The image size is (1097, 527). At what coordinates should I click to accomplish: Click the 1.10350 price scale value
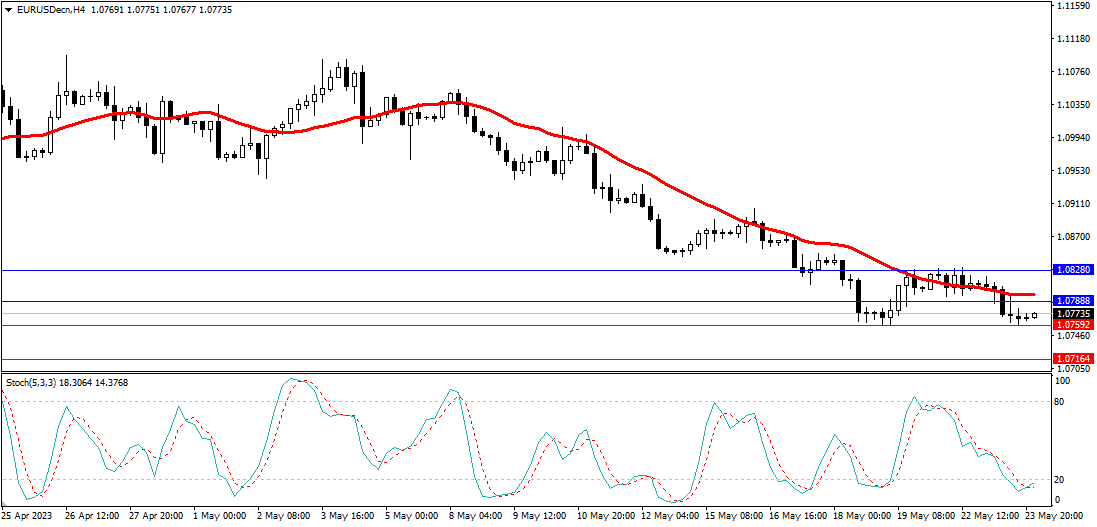[x=1075, y=104]
